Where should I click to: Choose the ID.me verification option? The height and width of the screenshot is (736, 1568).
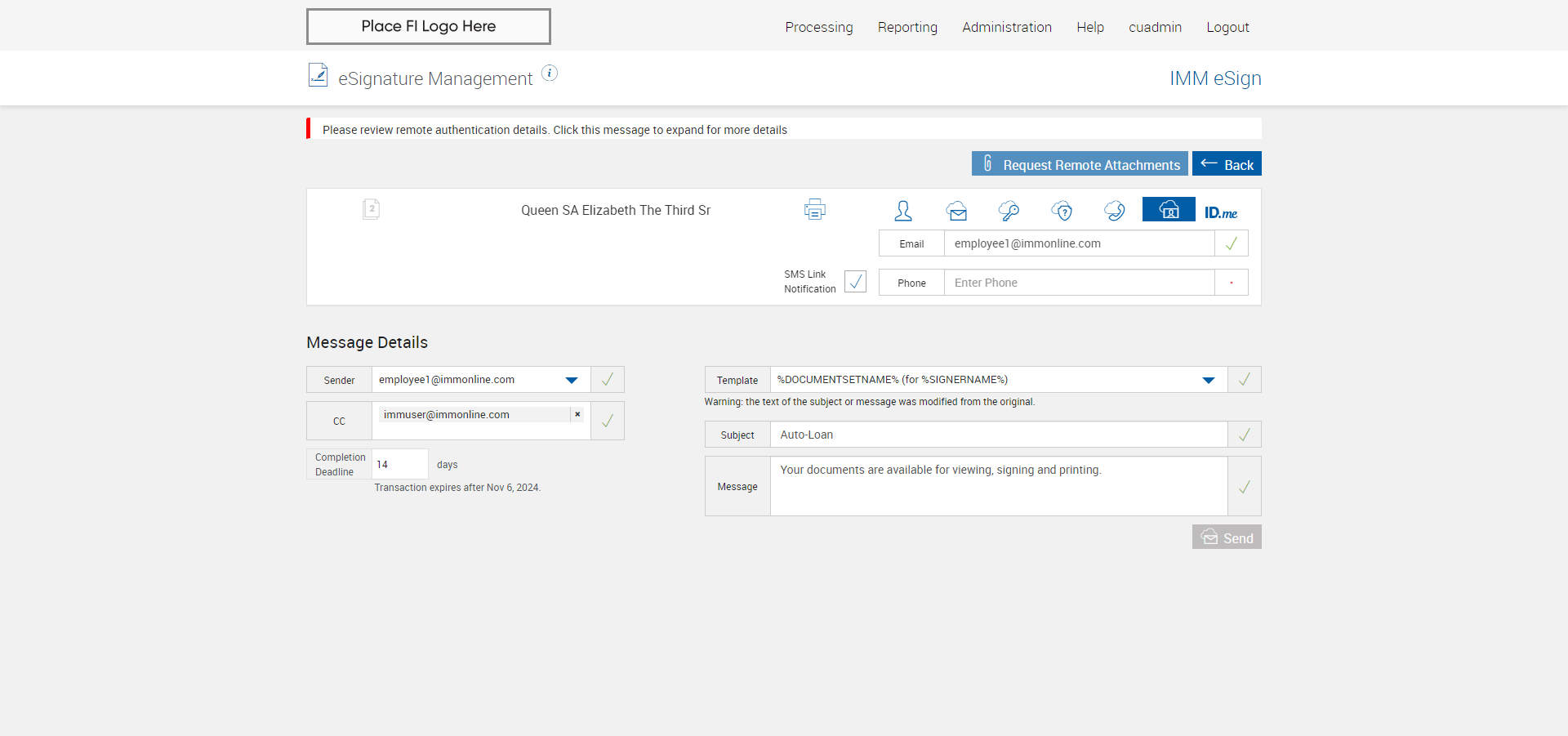tap(1220, 212)
